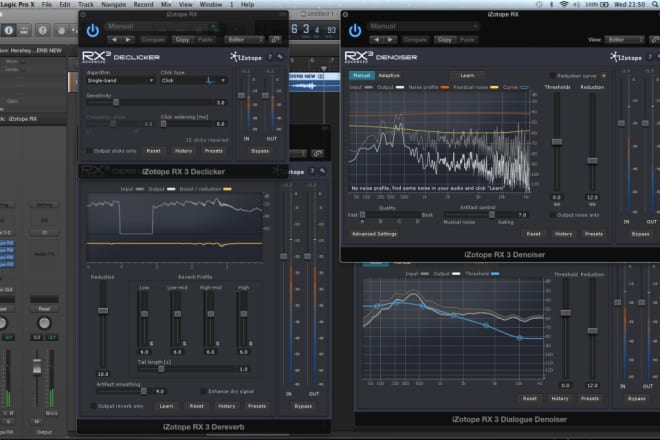Go to previous preset in Declicker header
The image size is (660, 440).
coord(114,40)
